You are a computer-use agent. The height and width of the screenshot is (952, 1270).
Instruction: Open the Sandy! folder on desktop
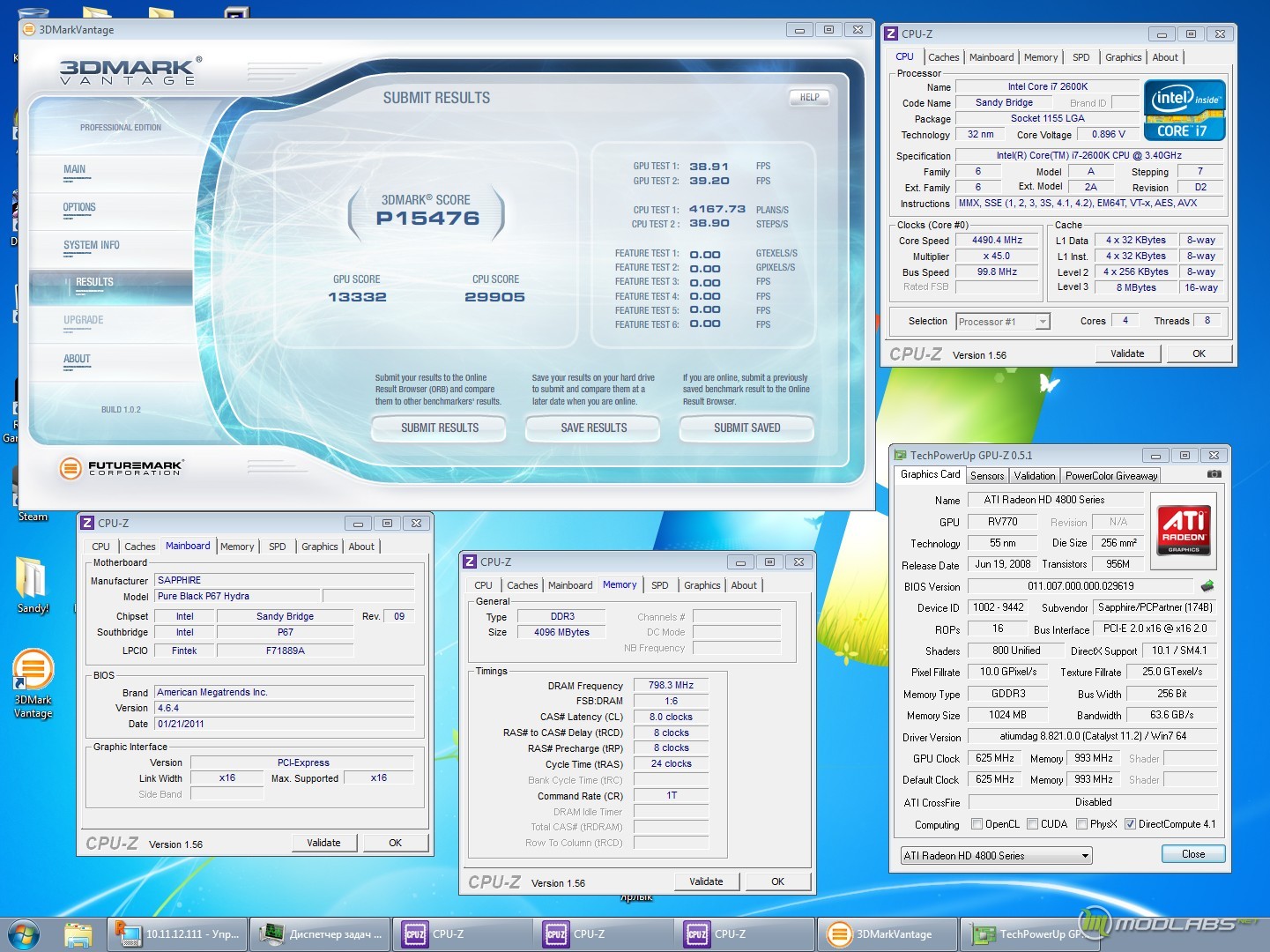tap(33, 584)
